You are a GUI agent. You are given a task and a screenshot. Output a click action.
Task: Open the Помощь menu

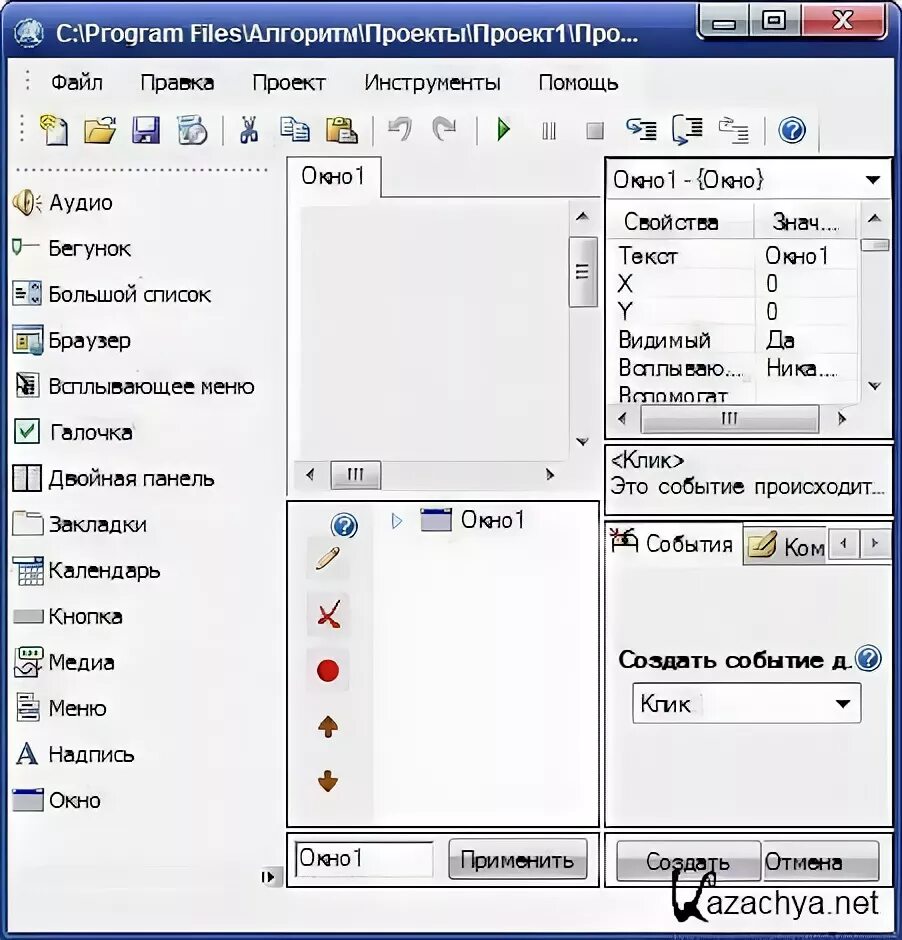pos(578,82)
